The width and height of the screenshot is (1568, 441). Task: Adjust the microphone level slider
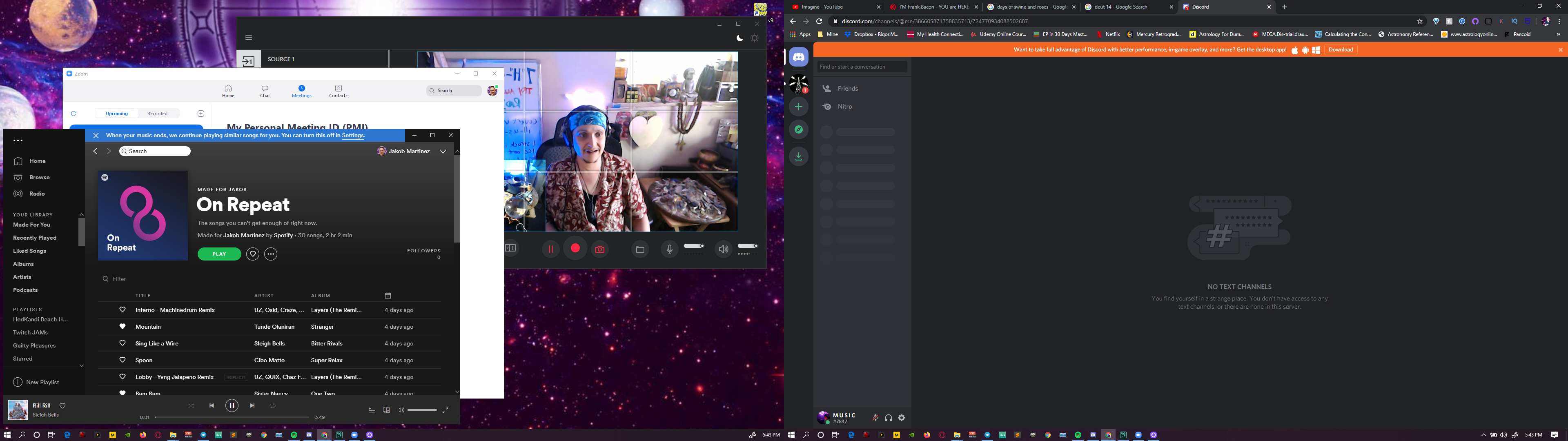pos(694,246)
